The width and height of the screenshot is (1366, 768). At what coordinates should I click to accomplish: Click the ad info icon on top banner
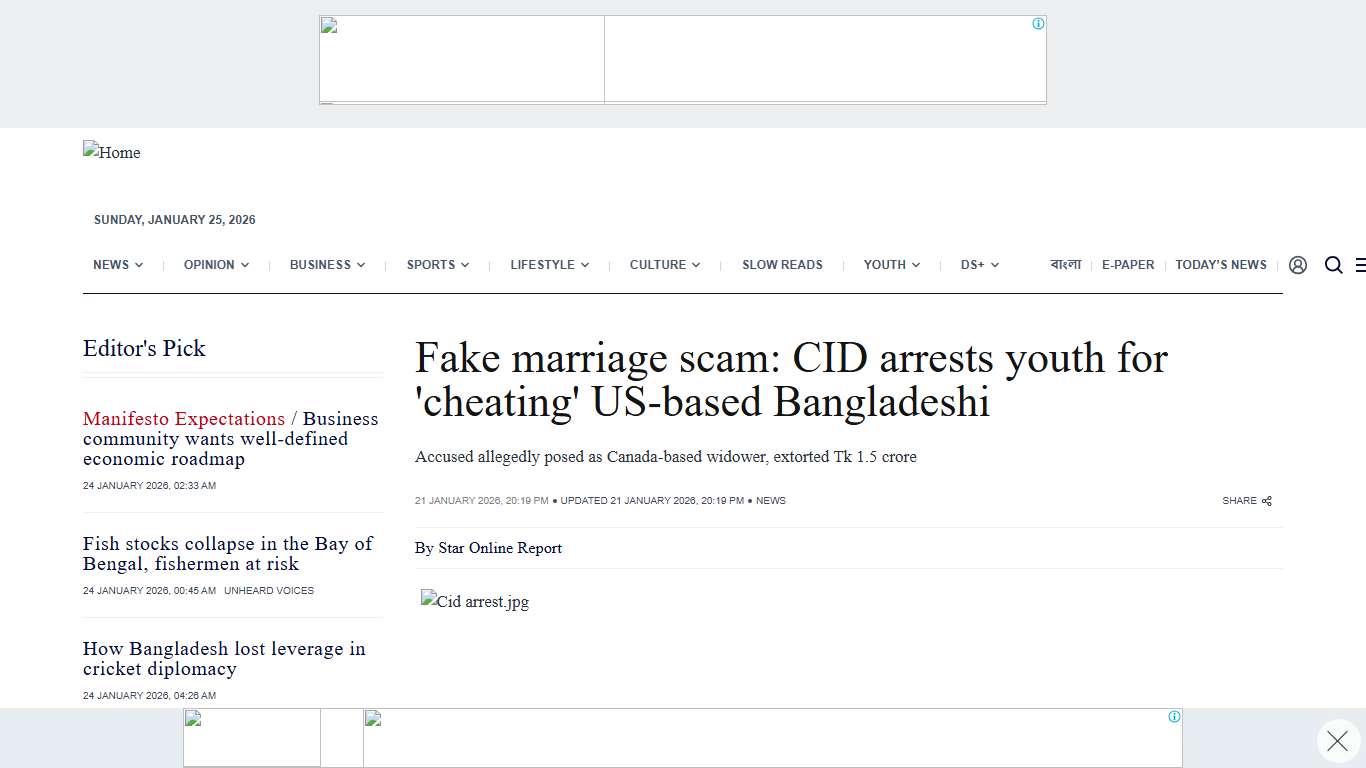point(1038,22)
